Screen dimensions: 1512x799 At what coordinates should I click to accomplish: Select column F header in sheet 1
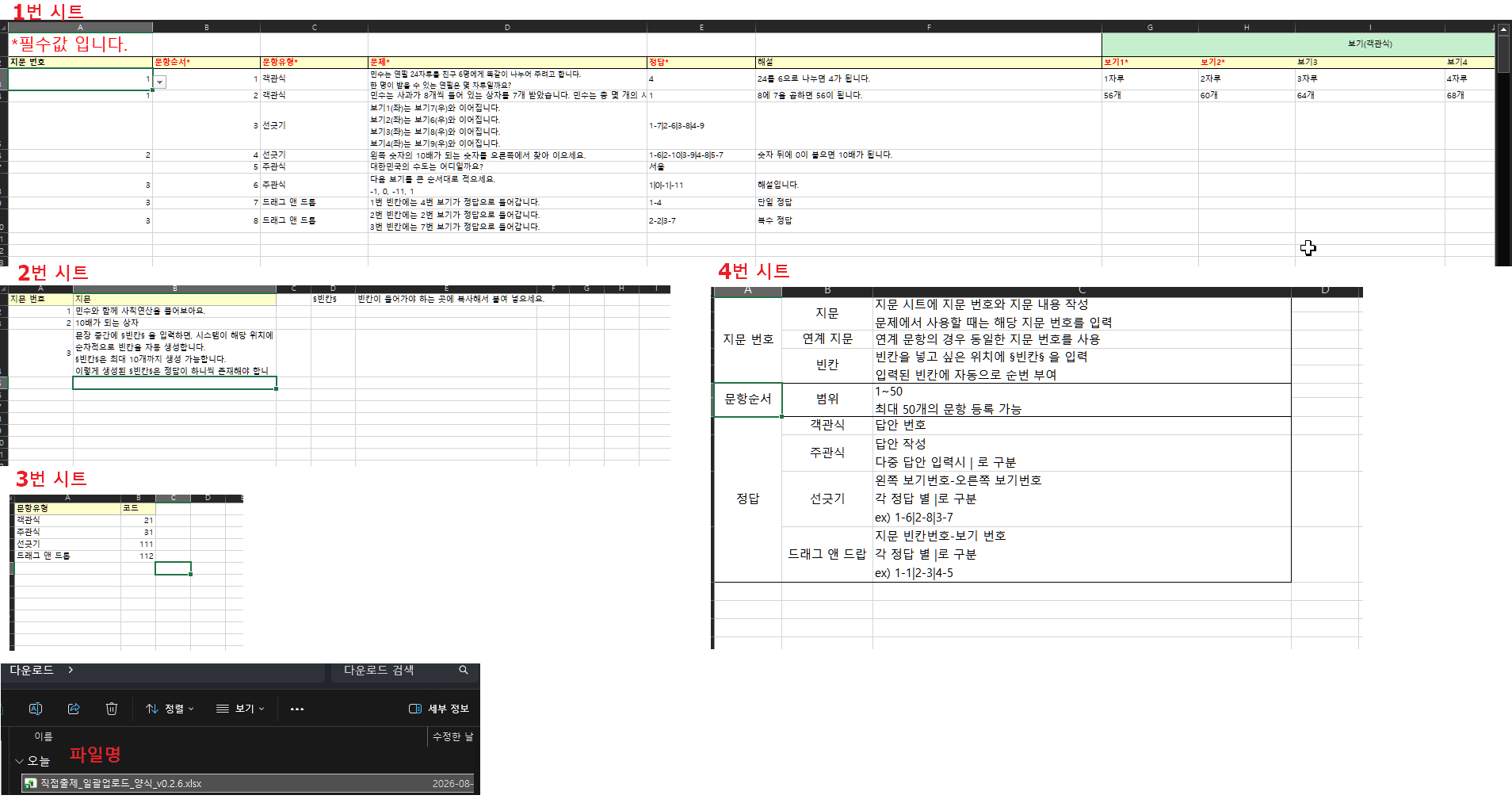click(929, 28)
